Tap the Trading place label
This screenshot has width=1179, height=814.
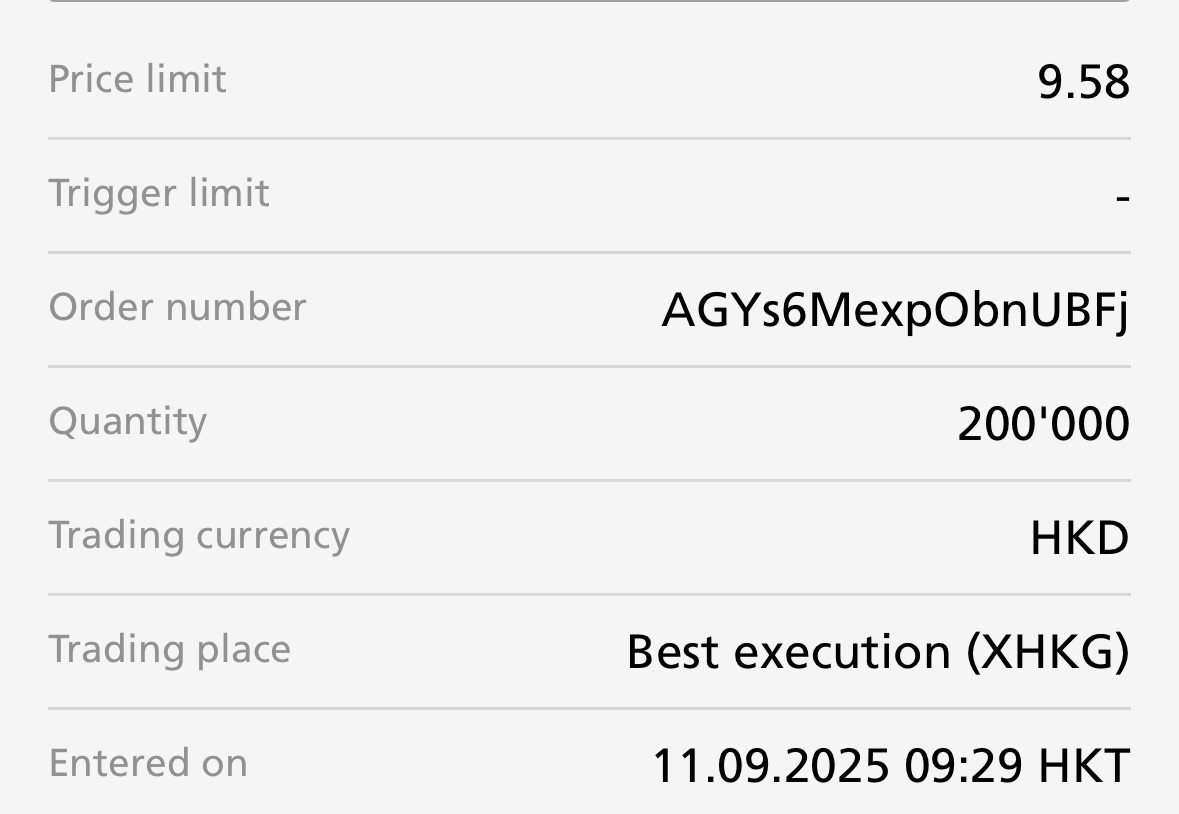point(169,649)
